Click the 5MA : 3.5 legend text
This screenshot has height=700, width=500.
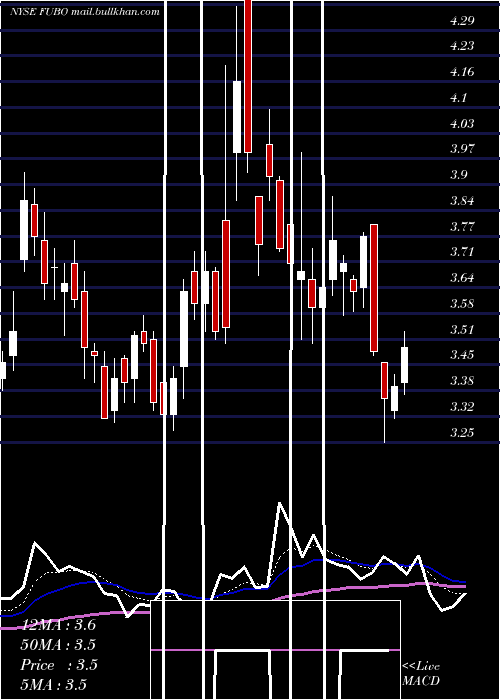[x=54, y=685]
